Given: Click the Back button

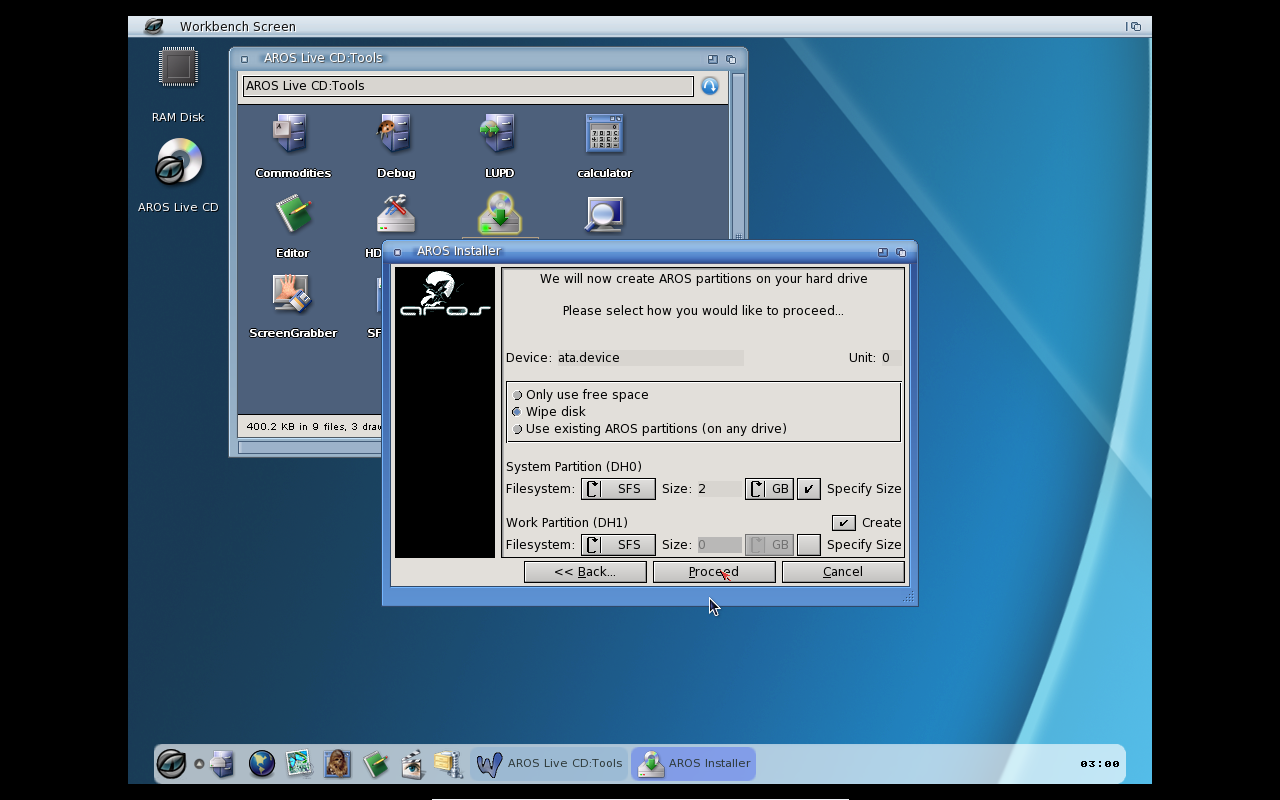Looking at the screenshot, I should 585,572.
